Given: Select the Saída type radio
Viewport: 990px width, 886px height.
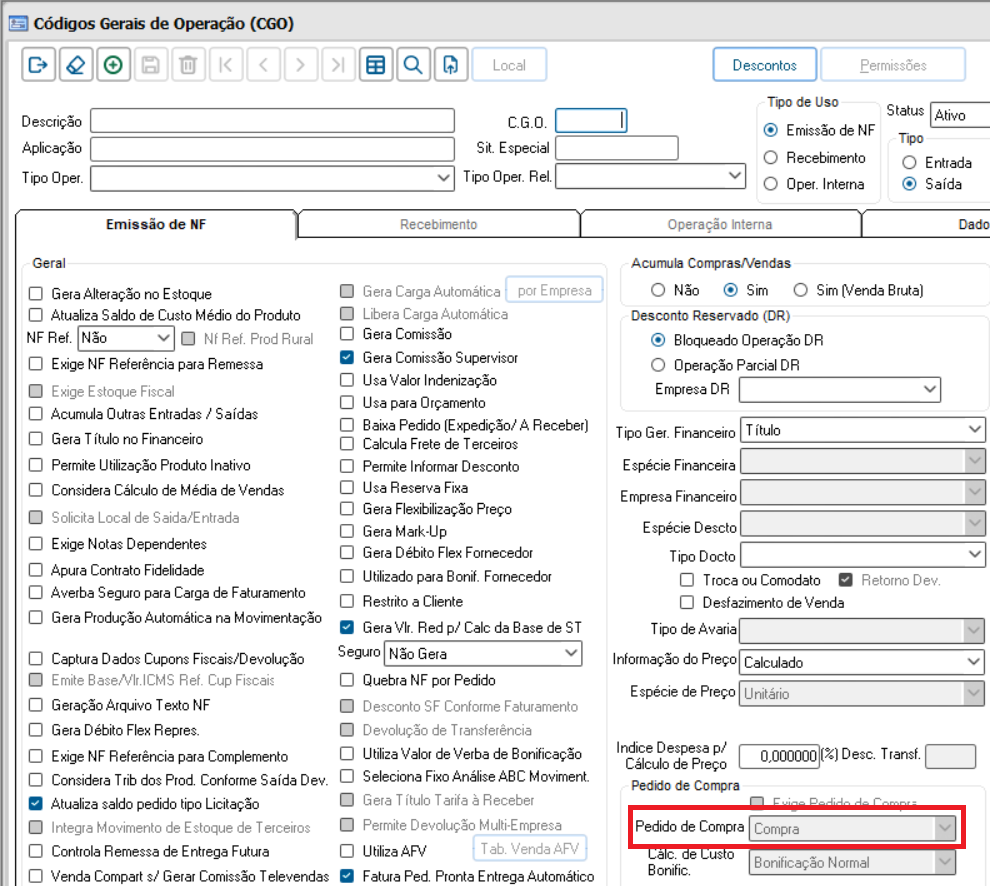Looking at the screenshot, I should (909, 184).
